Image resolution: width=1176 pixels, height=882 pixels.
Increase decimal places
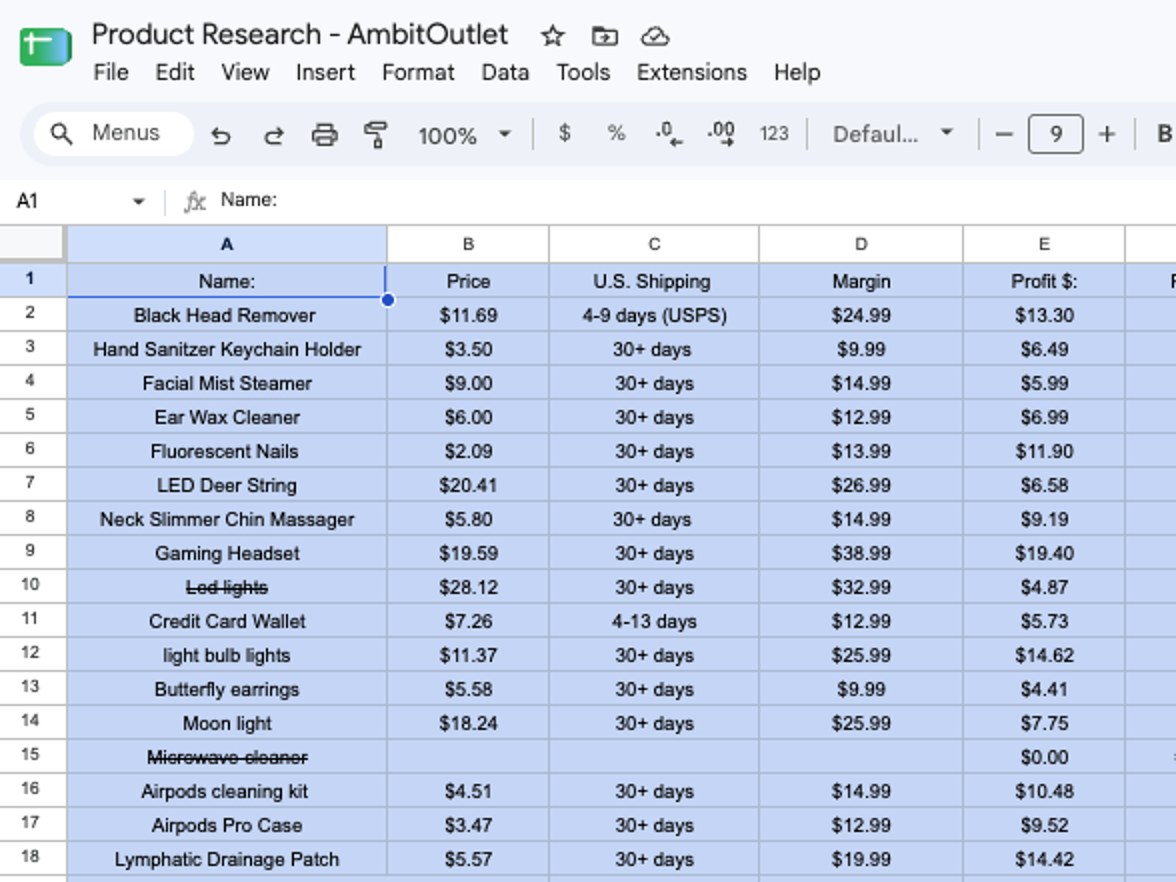point(721,134)
